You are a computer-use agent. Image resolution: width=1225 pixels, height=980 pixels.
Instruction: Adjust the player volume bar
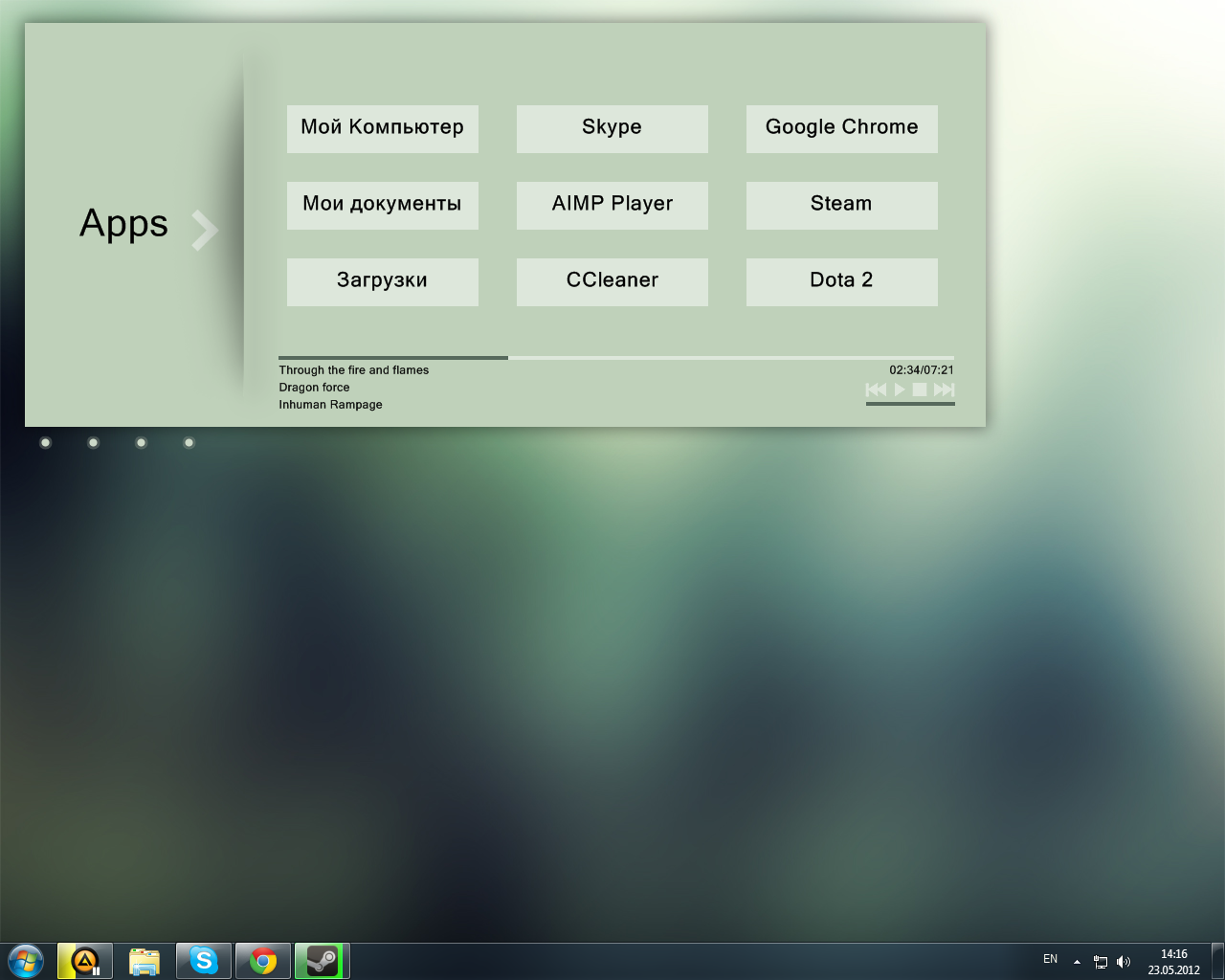point(910,404)
